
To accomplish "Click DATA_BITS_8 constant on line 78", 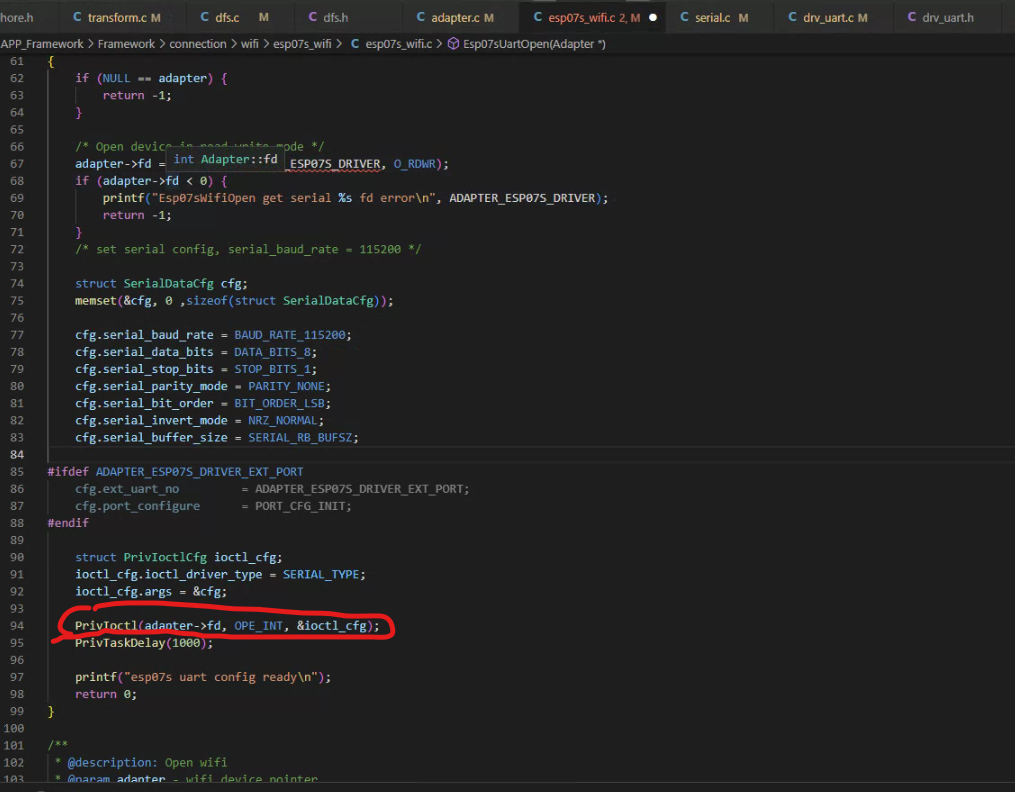I will pos(273,352).
